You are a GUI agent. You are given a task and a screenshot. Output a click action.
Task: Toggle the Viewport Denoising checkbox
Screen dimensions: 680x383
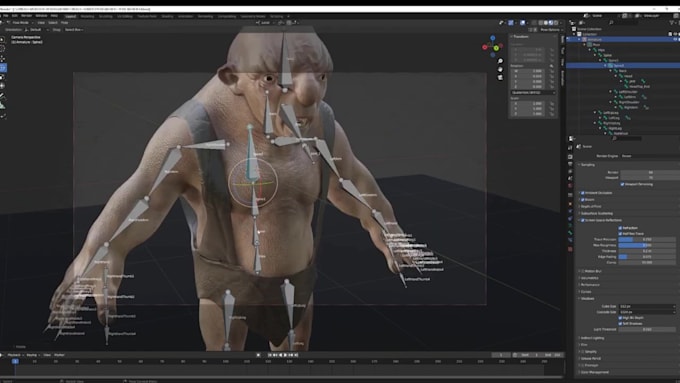point(622,184)
